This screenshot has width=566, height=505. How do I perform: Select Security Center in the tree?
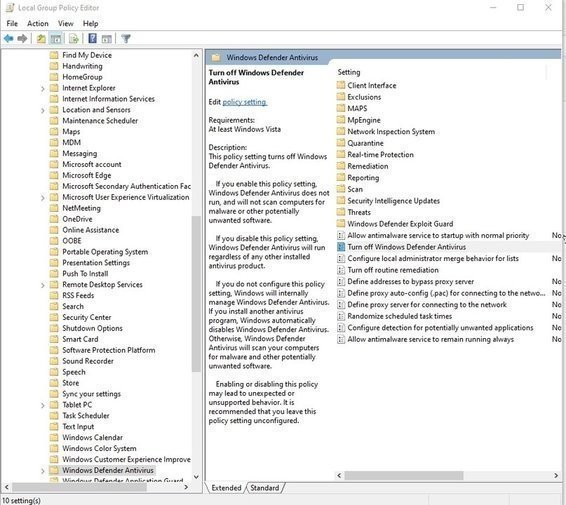click(x=87, y=317)
